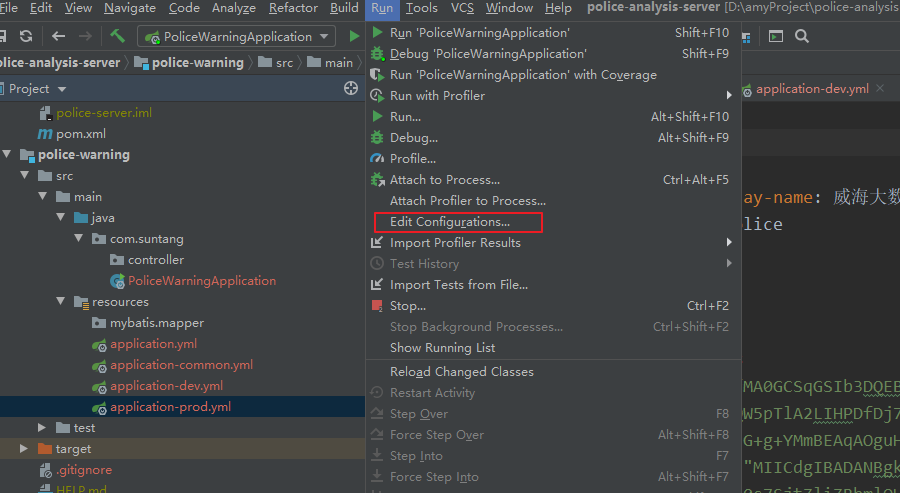
Task: Select Reload Changed Classes
Action: point(552,372)
